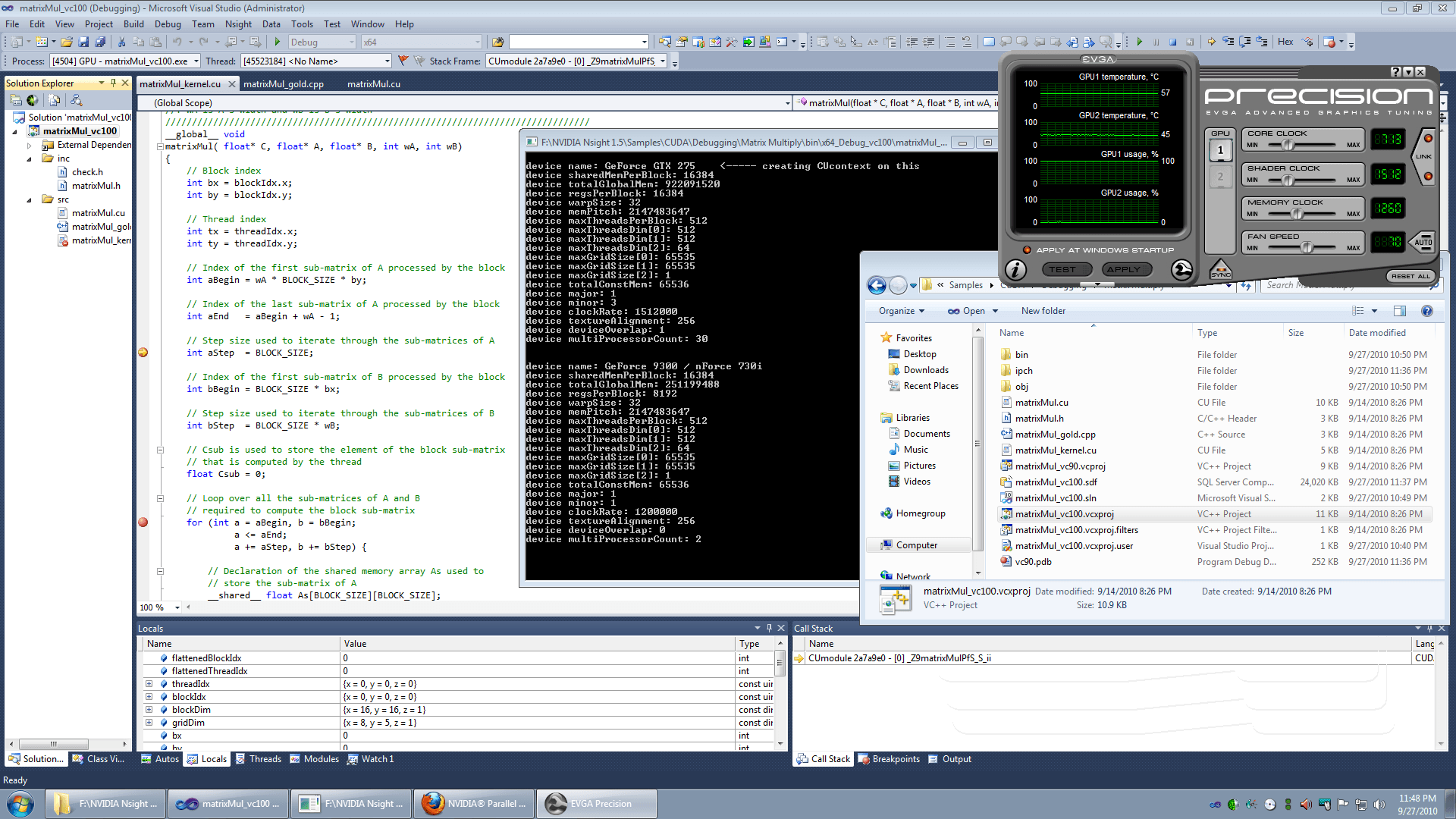Expand the gridDim variable in Locals
The width and height of the screenshot is (1456, 819).
point(149,722)
